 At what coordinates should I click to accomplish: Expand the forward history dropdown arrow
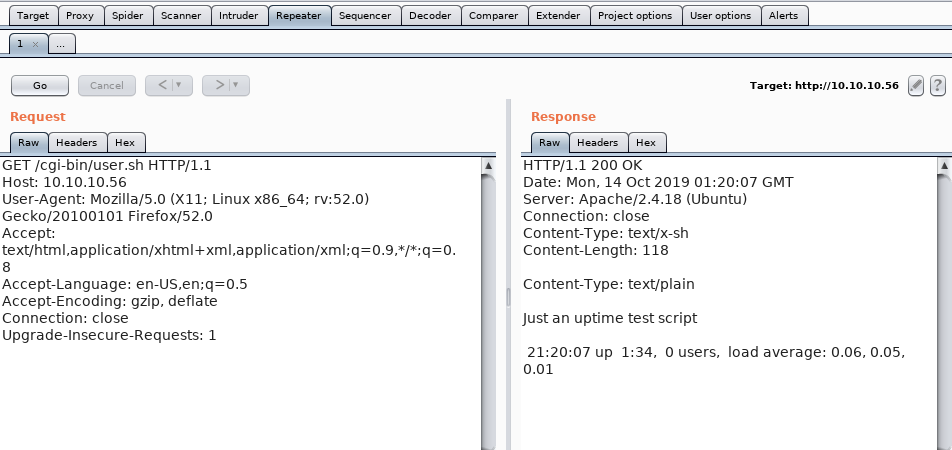tap(236, 85)
